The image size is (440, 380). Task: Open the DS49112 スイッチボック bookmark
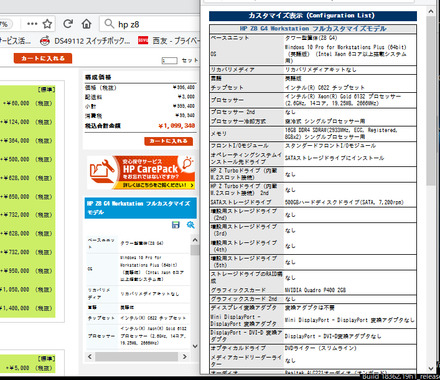85,41
